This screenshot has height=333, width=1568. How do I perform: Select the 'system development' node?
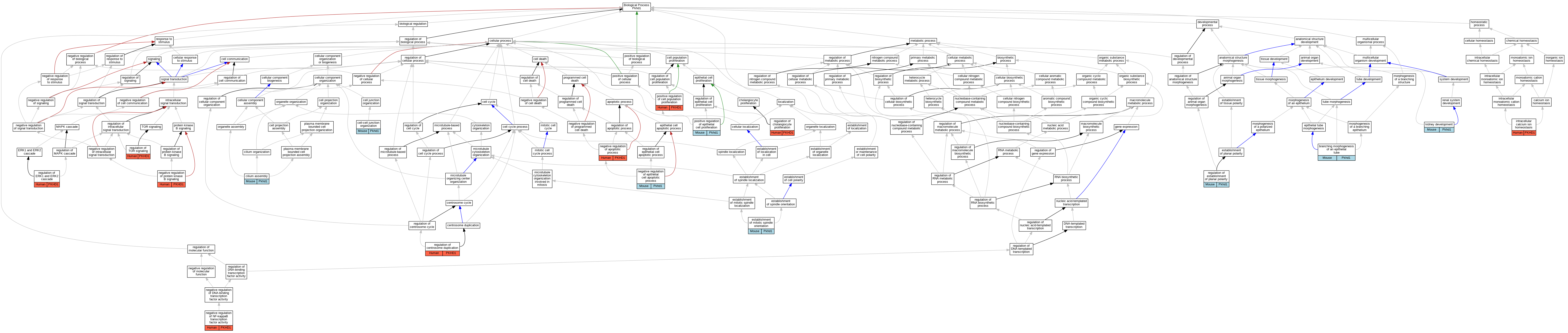coord(1454,79)
